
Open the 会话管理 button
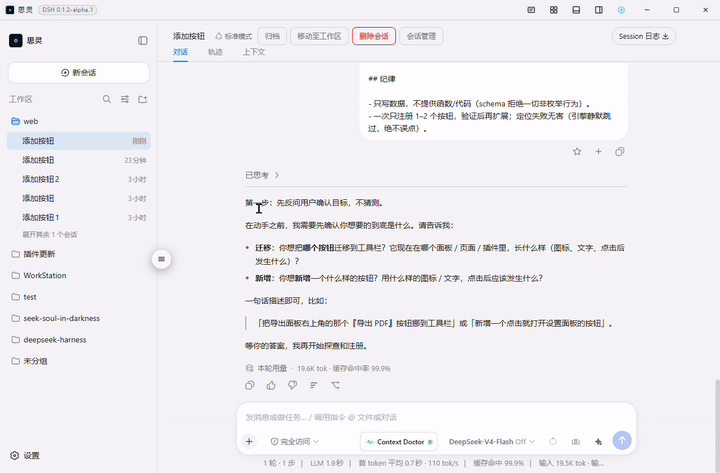tap(421, 36)
